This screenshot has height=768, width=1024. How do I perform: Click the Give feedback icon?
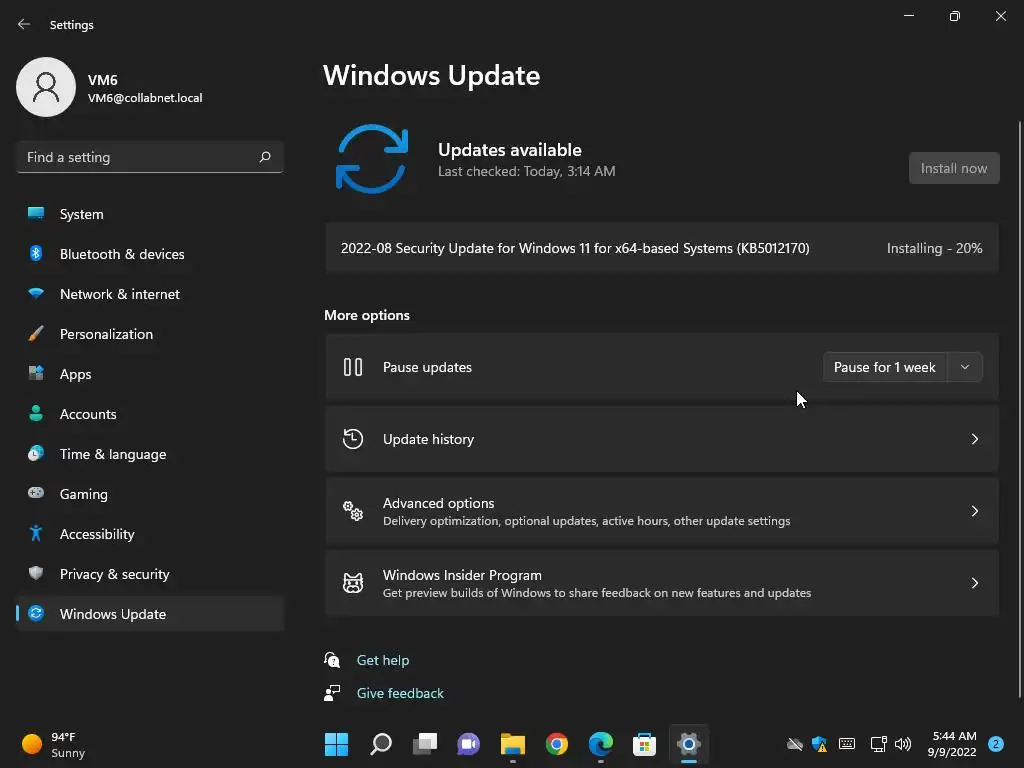[x=332, y=693]
